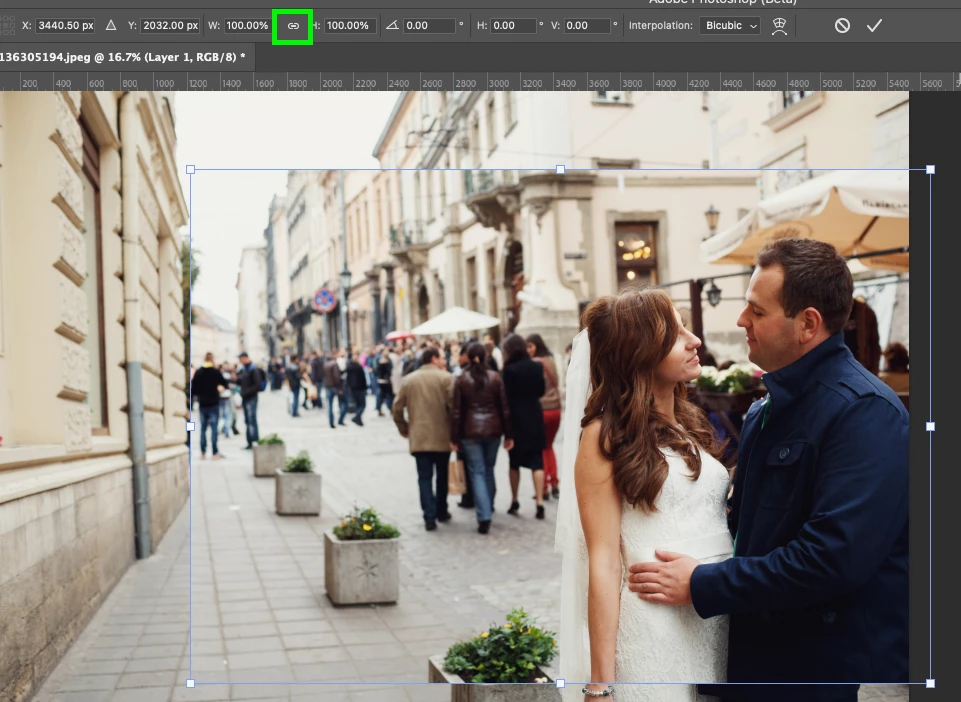This screenshot has width=961, height=702.
Task: Select the 136305194.jpeg document tab
Action: pos(126,57)
